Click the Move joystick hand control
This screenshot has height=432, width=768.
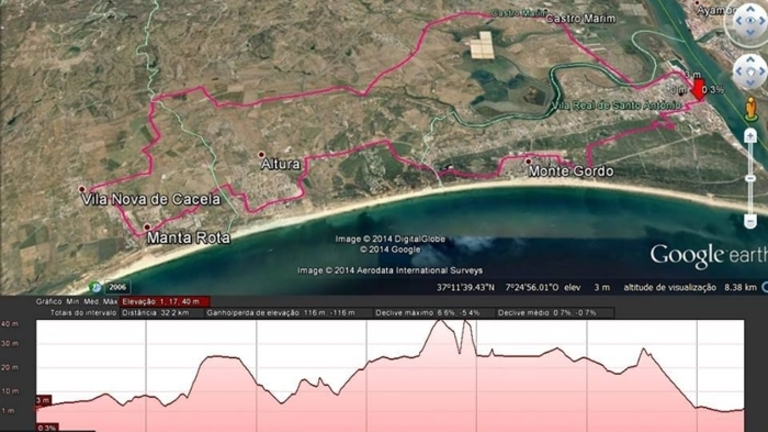(750, 70)
